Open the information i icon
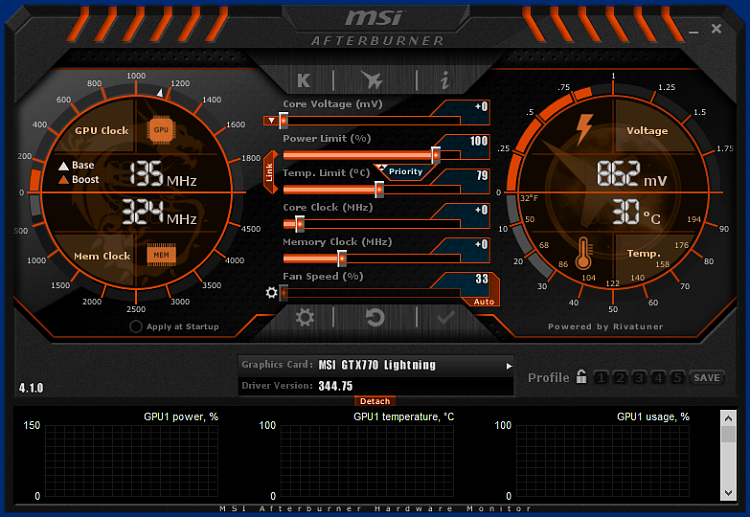Screen dimensions: 750x517 coord(444,80)
